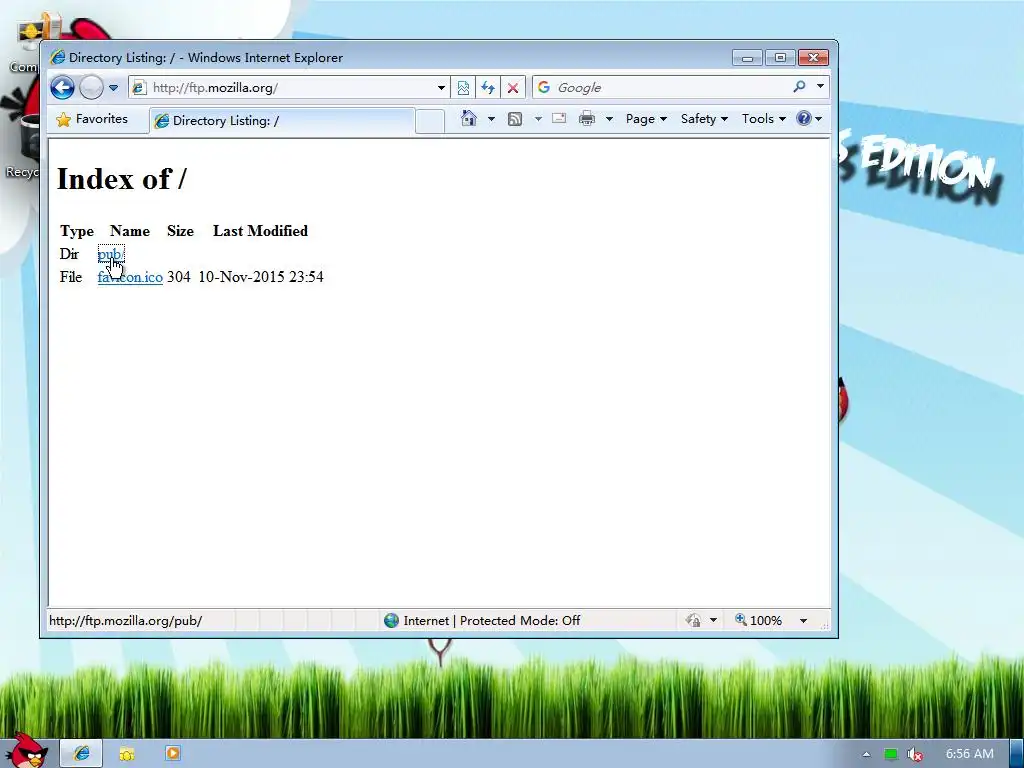Click the Read Mail icon
Screen dimensions: 1024x768
pyautogui.click(x=559, y=119)
